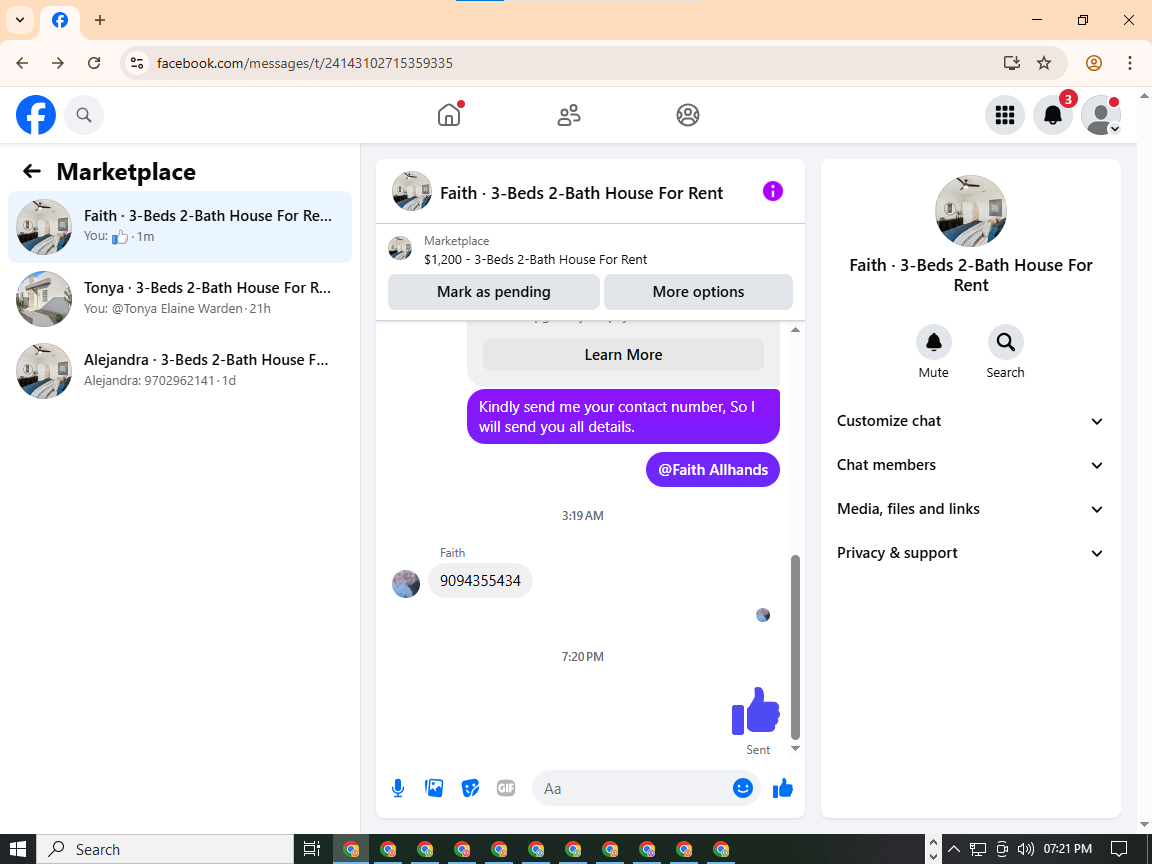The width and height of the screenshot is (1152, 864).
Task: Attach a photo with the image icon
Action: tap(434, 788)
